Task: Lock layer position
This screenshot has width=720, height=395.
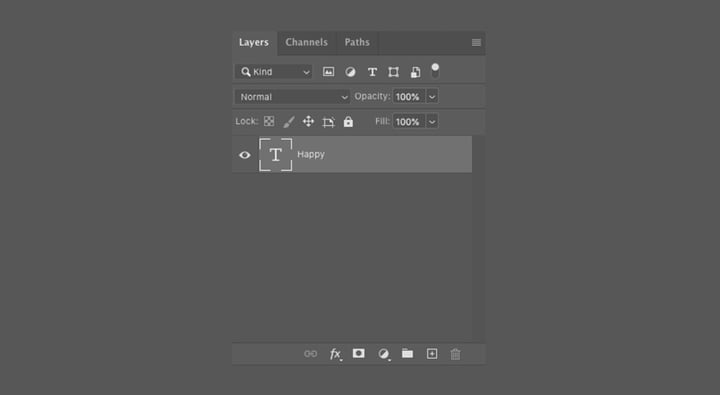Action: click(308, 121)
